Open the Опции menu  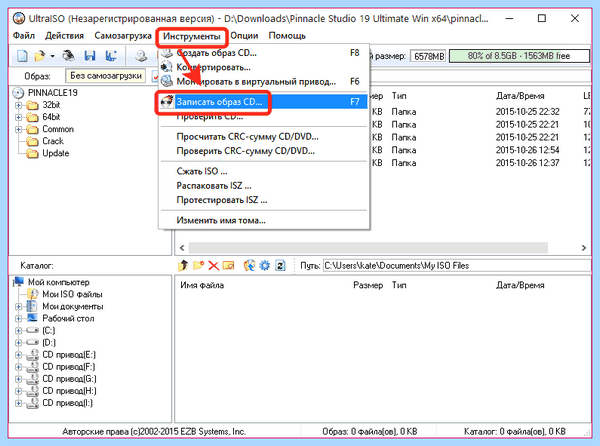[244, 36]
